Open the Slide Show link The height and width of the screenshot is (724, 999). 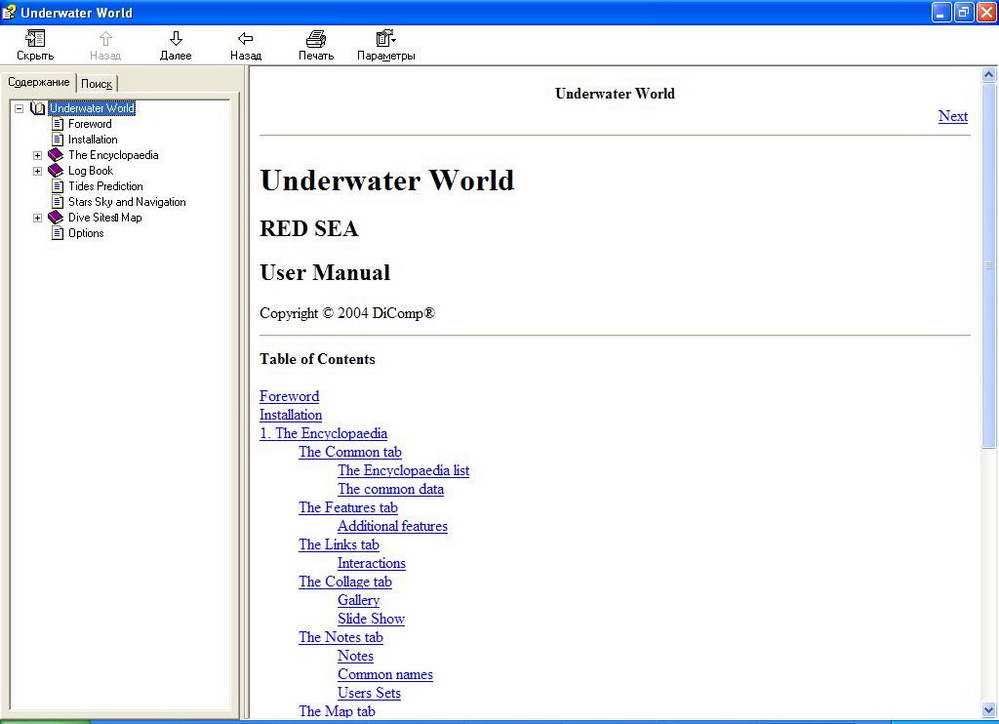click(371, 618)
